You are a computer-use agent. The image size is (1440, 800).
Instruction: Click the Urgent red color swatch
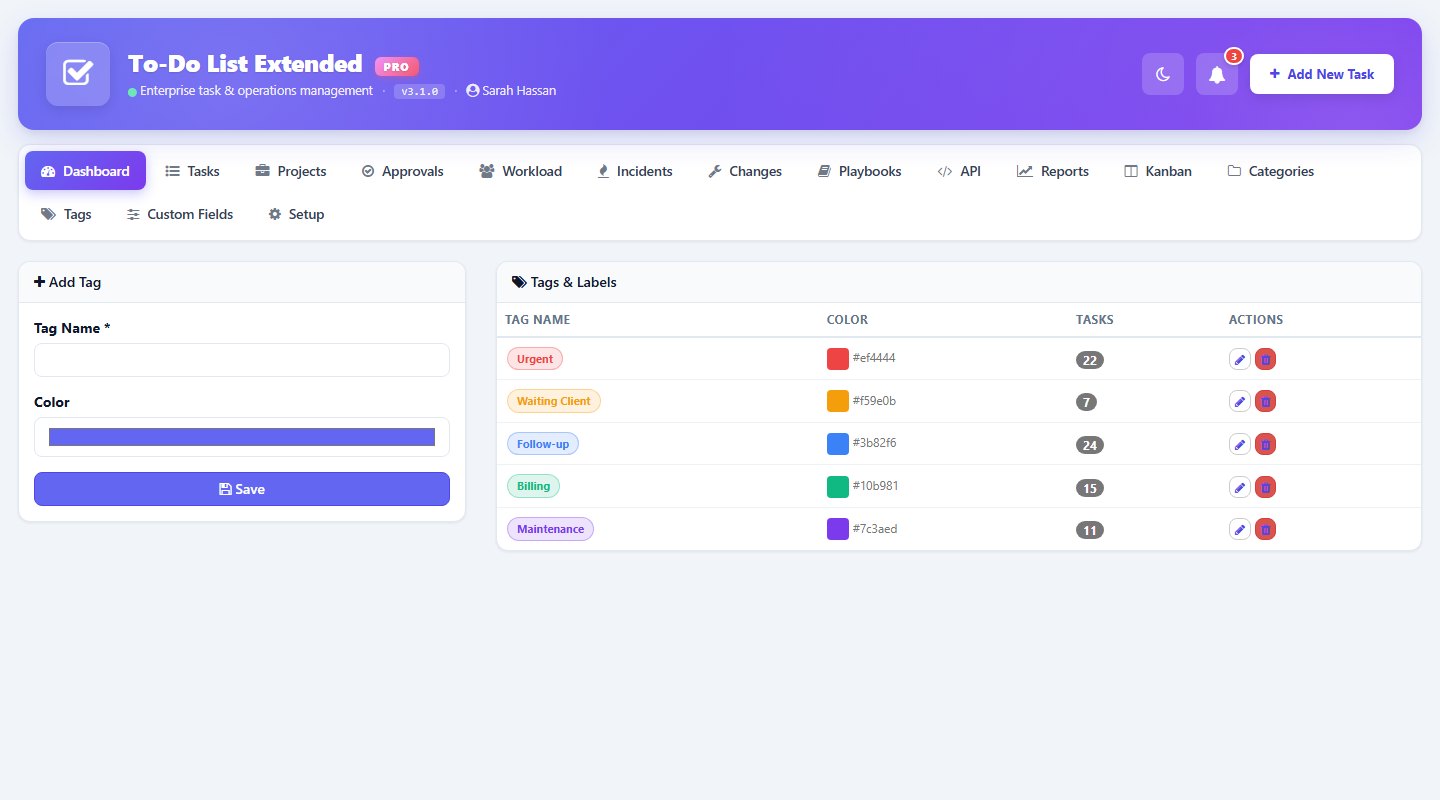838,358
